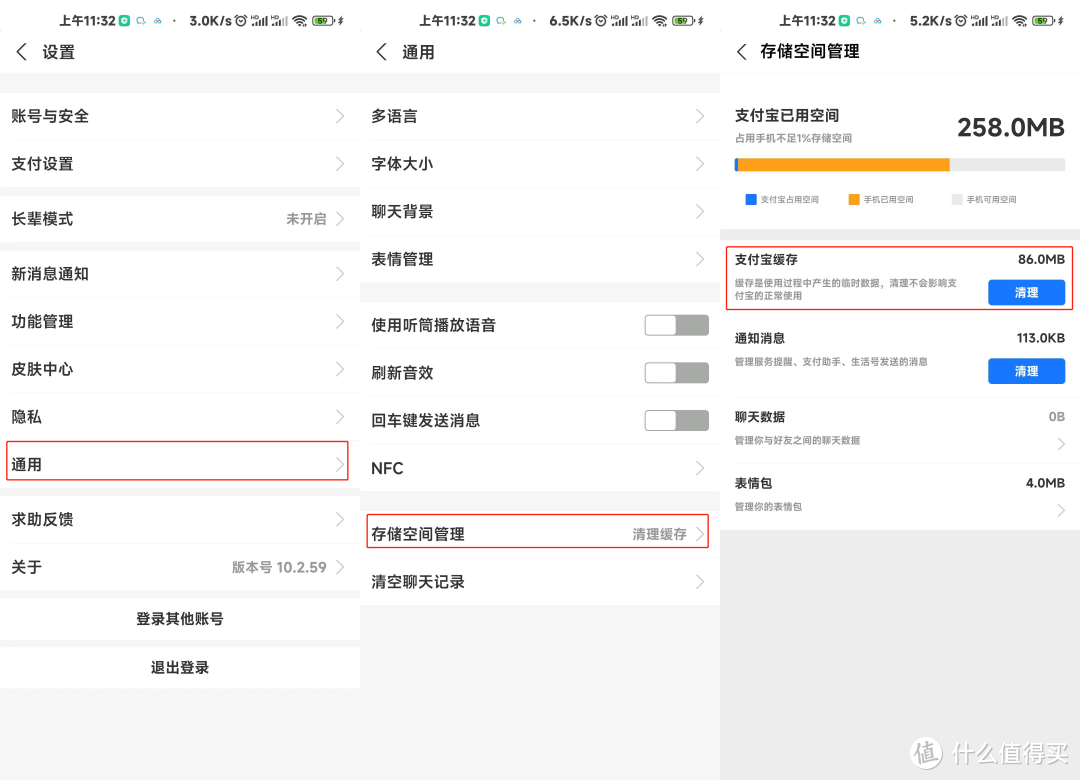Clear the 支付宝缓存 with 清理 button
The height and width of the screenshot is (780, 1080).
point(1026,292)
